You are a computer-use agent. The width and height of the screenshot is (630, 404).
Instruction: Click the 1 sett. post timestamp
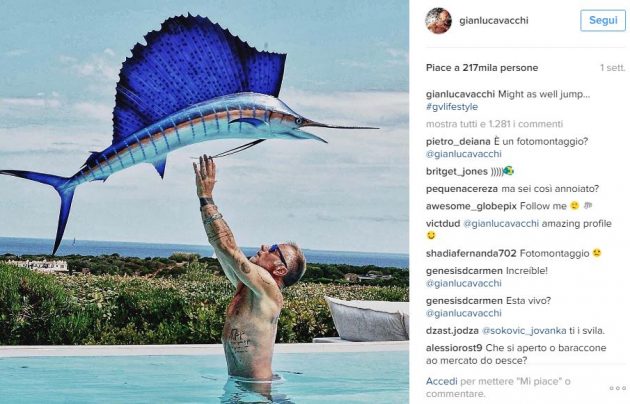[x=613, y=68]
